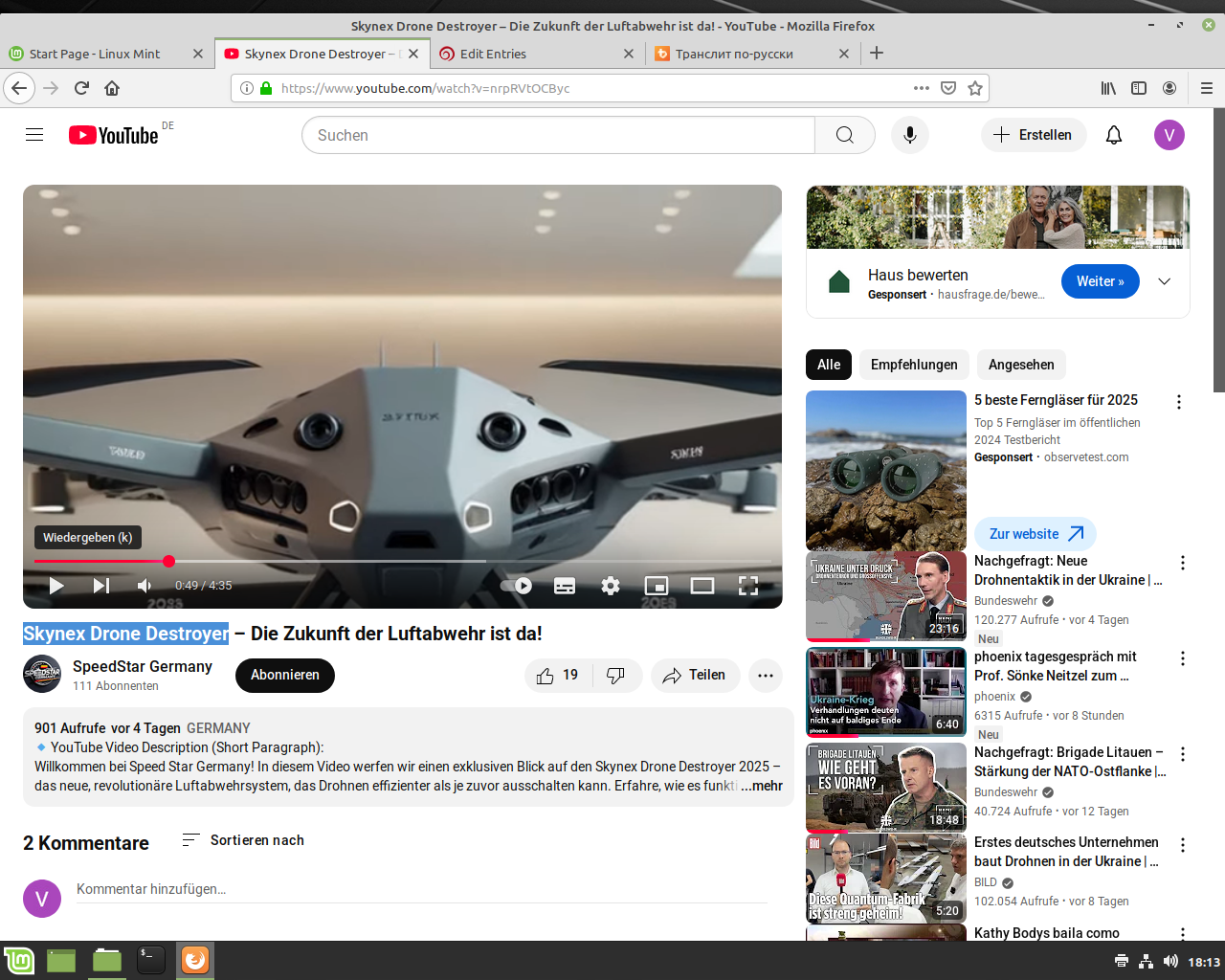Open the Nachgefragt Drohnentaktik video thumbnail

point(886,596)
